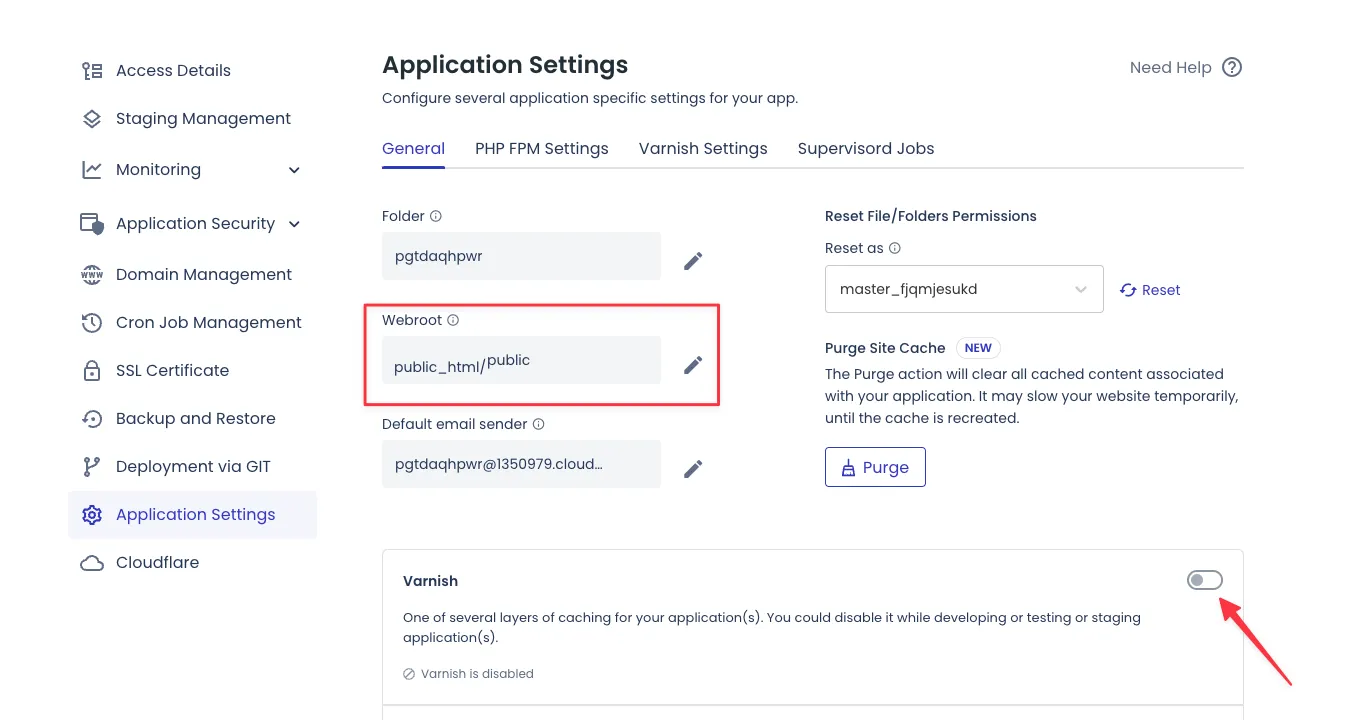
Task: Click the Folder edit pencil icon
Action: [x=693, y=261]
